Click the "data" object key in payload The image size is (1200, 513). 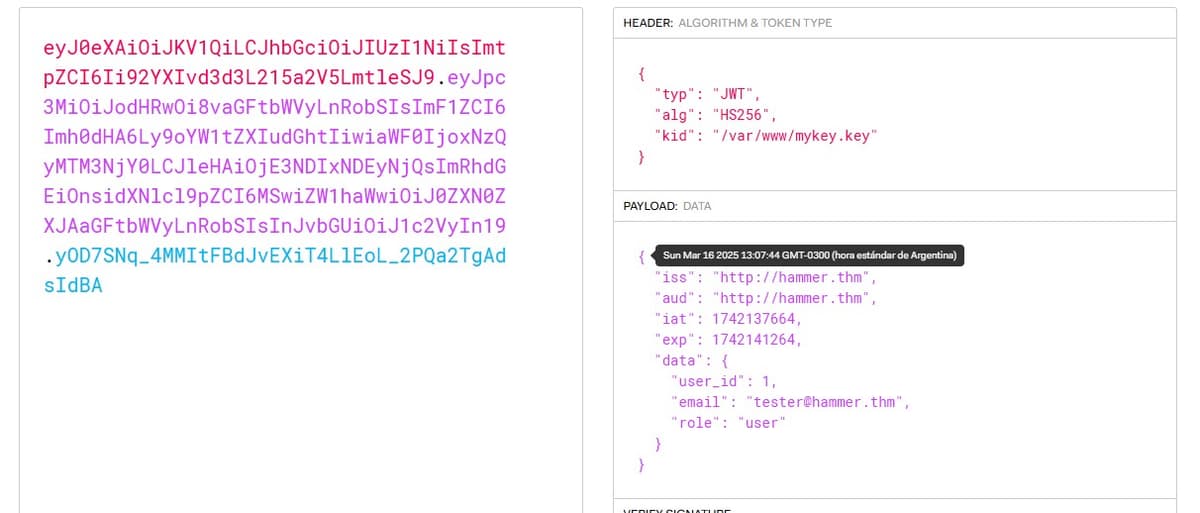click(x=675, y=360)
